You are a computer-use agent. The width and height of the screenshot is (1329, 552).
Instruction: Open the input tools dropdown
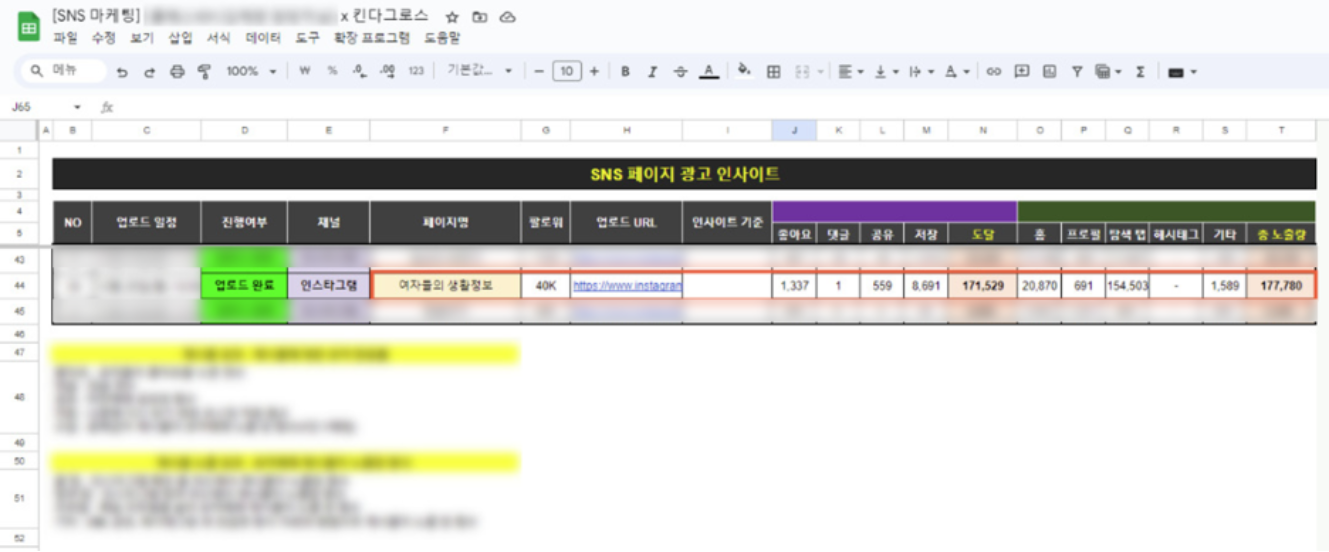pyautogui.click(x=1182, y=72)
